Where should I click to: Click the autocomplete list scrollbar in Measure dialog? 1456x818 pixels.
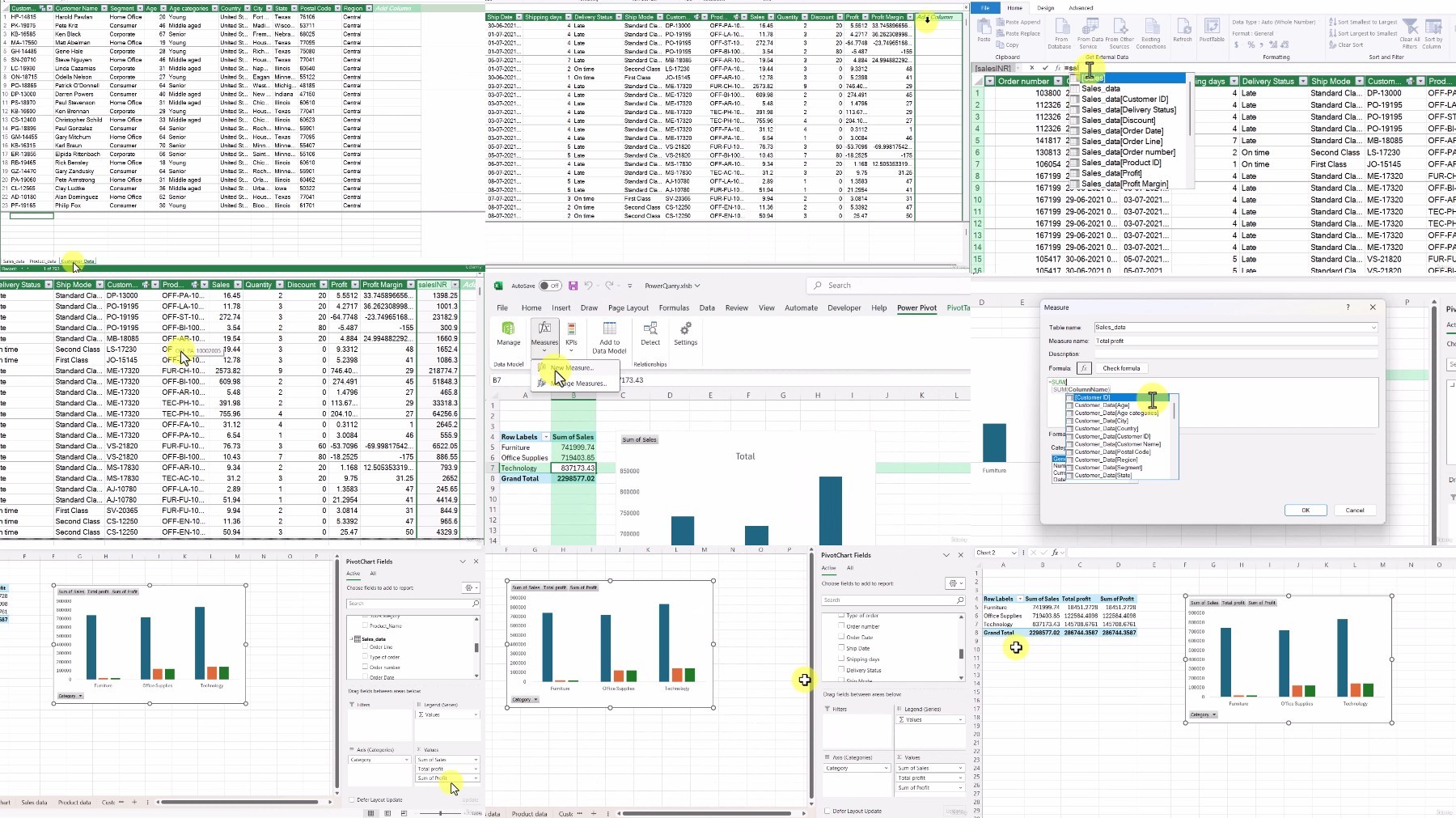tap(1175, 411)
